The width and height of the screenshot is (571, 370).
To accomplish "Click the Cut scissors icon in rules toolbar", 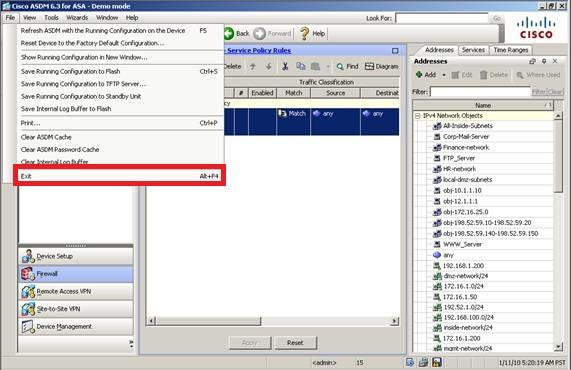I will coord(285,66).
